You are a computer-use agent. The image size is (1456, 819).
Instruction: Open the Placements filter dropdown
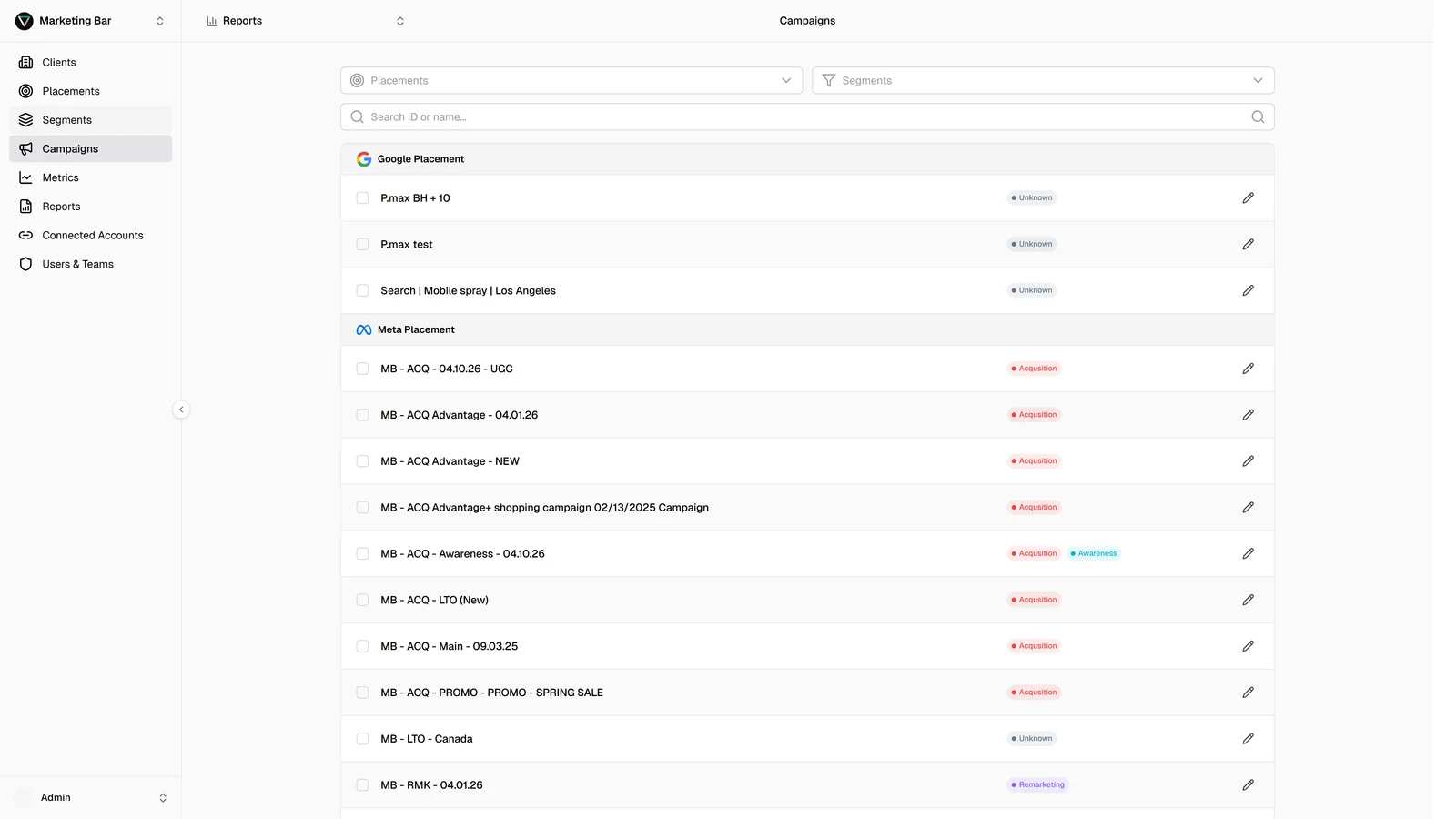[x=571, y=80]
